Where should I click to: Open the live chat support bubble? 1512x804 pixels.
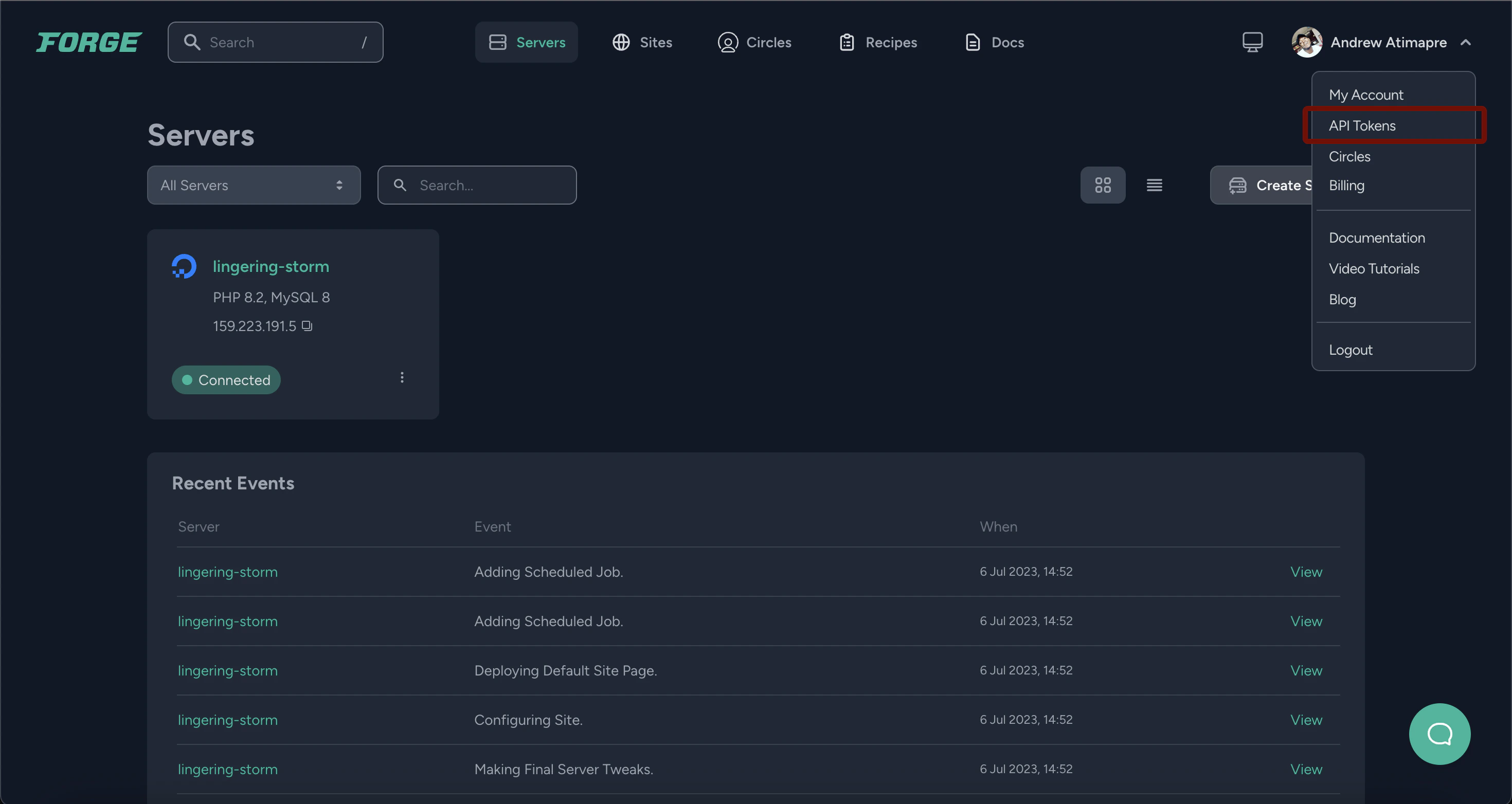tap(1439, 734)
